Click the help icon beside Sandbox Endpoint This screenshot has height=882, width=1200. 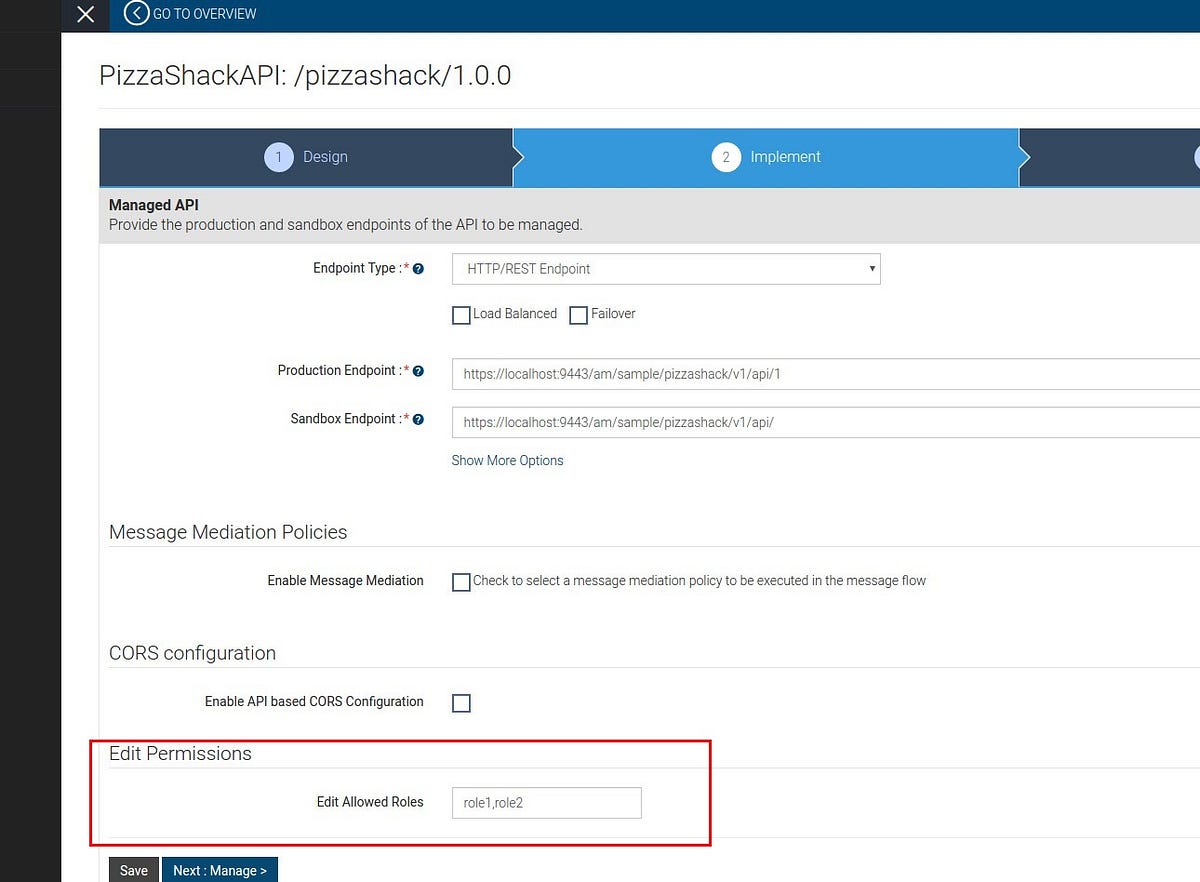click(418, 418)
